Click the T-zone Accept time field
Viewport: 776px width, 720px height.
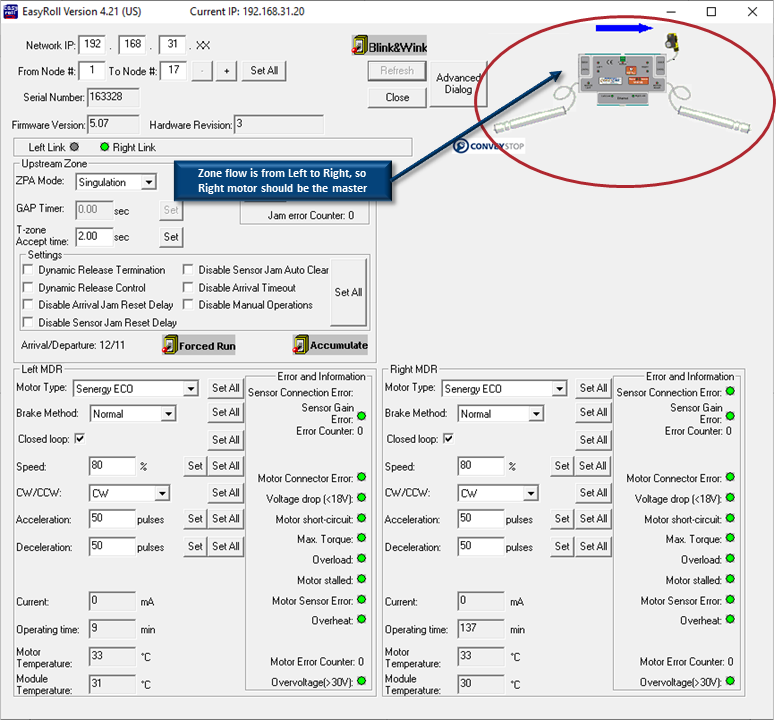pyautogui.click(x=95, y=237)
